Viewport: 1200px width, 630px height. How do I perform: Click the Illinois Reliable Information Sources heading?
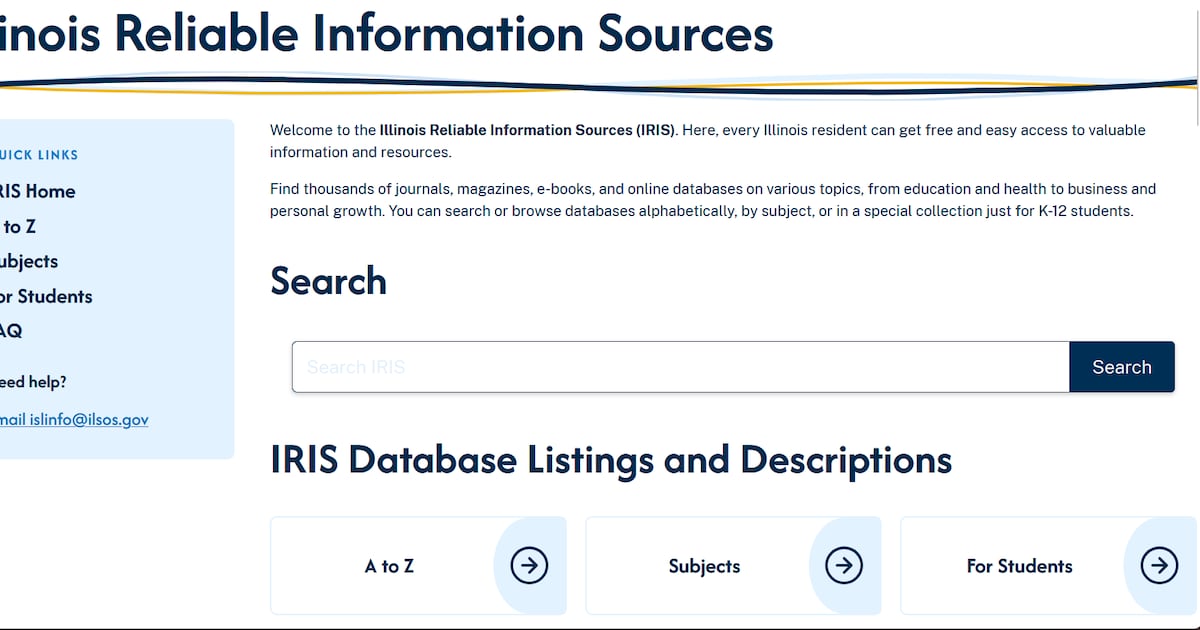point(386,32)
